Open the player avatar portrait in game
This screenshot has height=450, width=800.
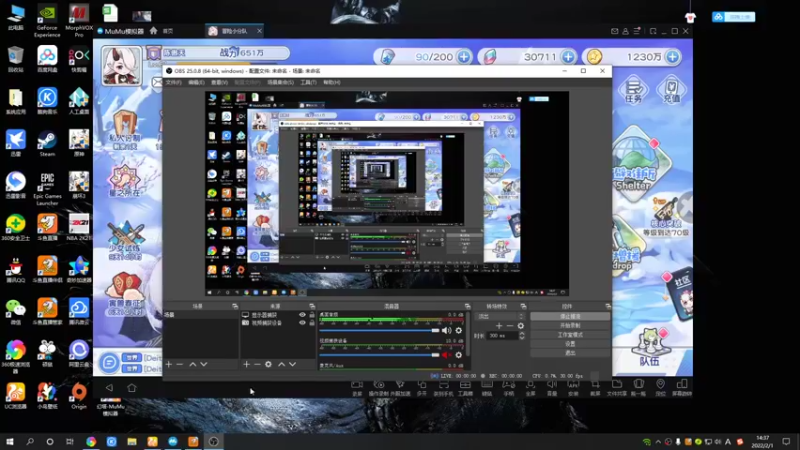(121, 66)
